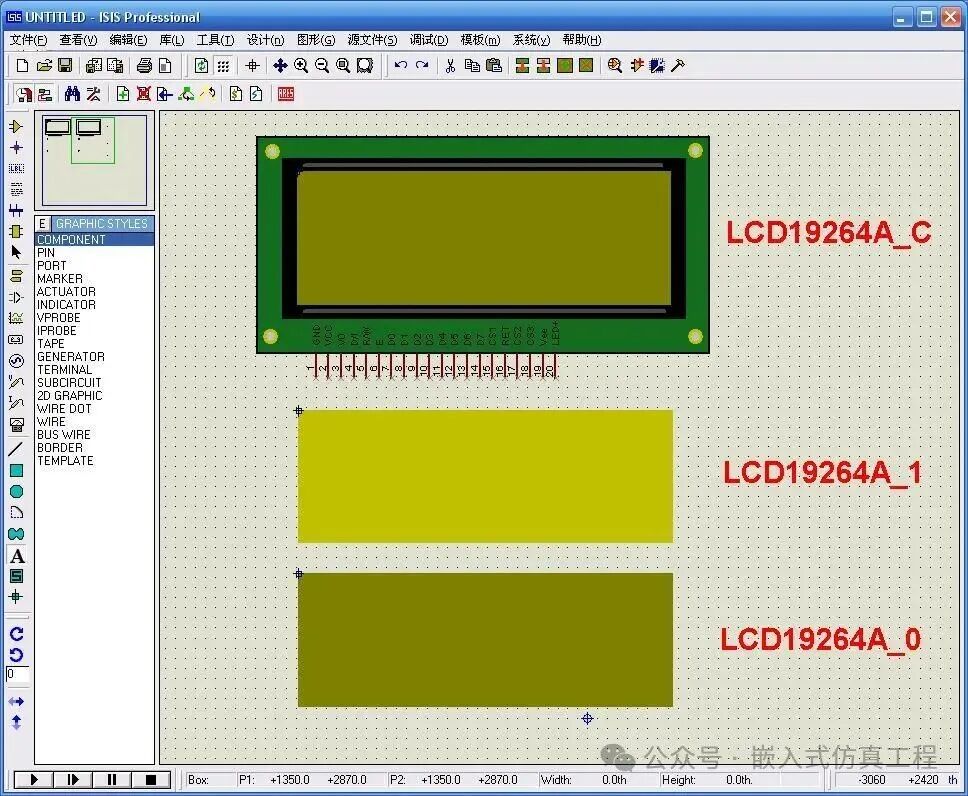This screenshot has height=796, width=968.
Task: Select the Wire Label LBL tool
Action: (17, 169)
